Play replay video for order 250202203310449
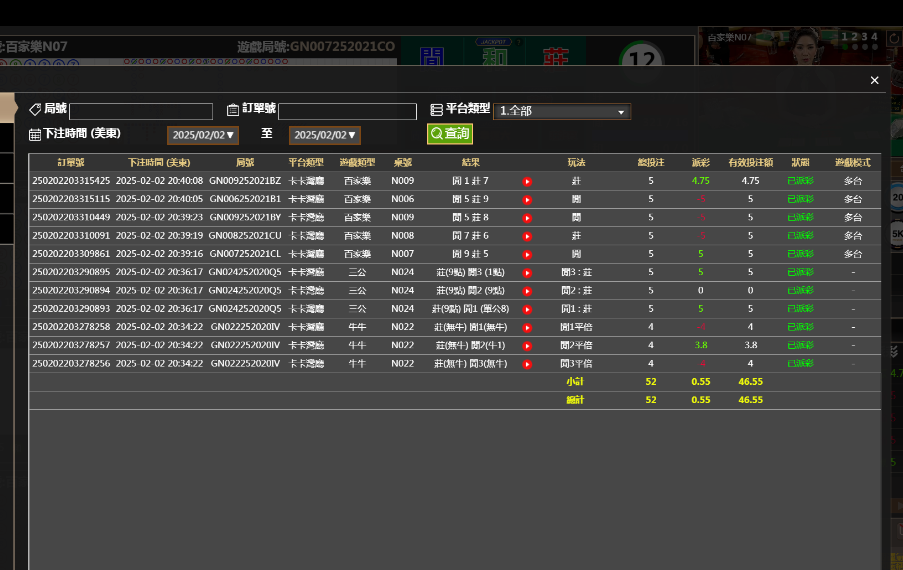 527,217
